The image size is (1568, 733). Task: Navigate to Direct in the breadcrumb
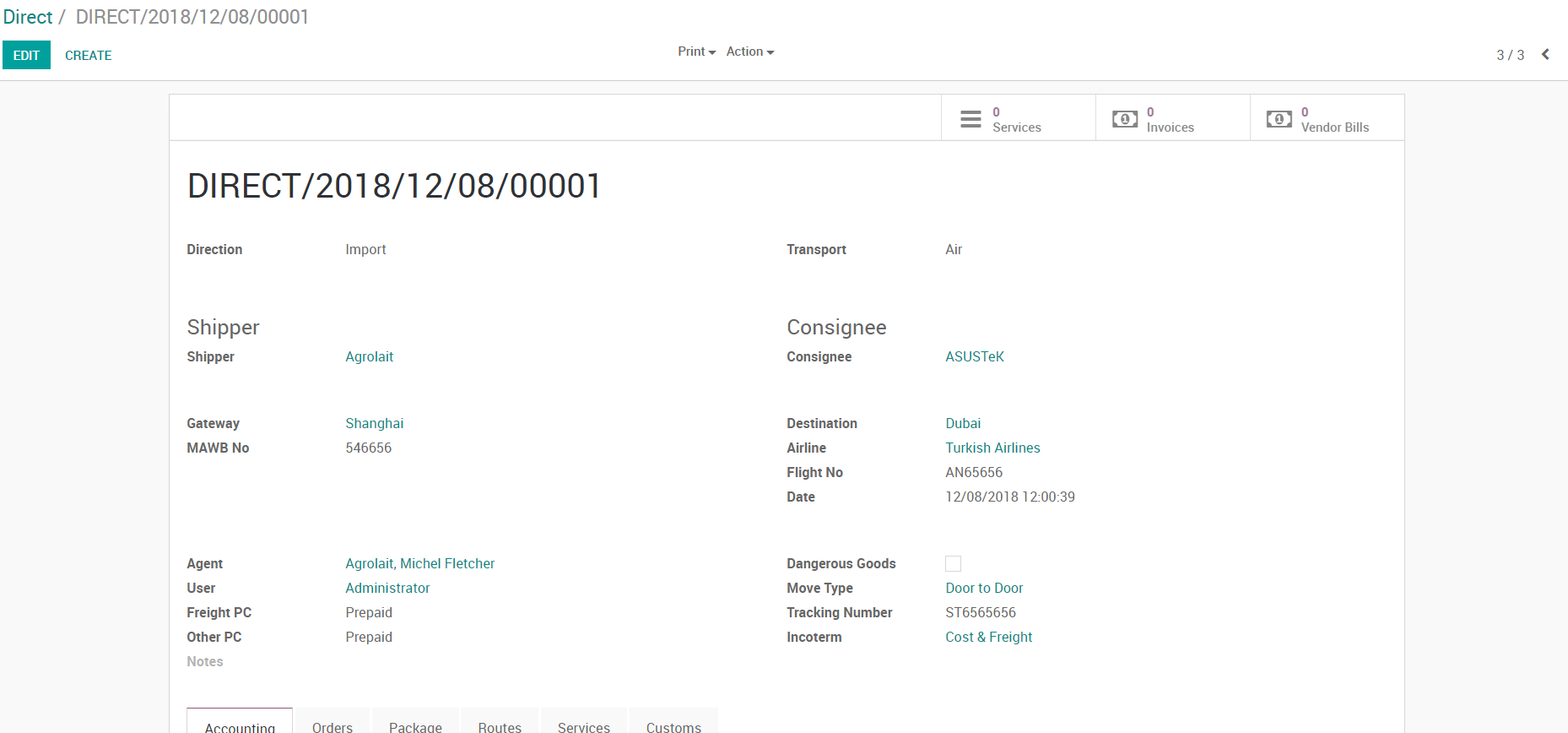point(28,17)
